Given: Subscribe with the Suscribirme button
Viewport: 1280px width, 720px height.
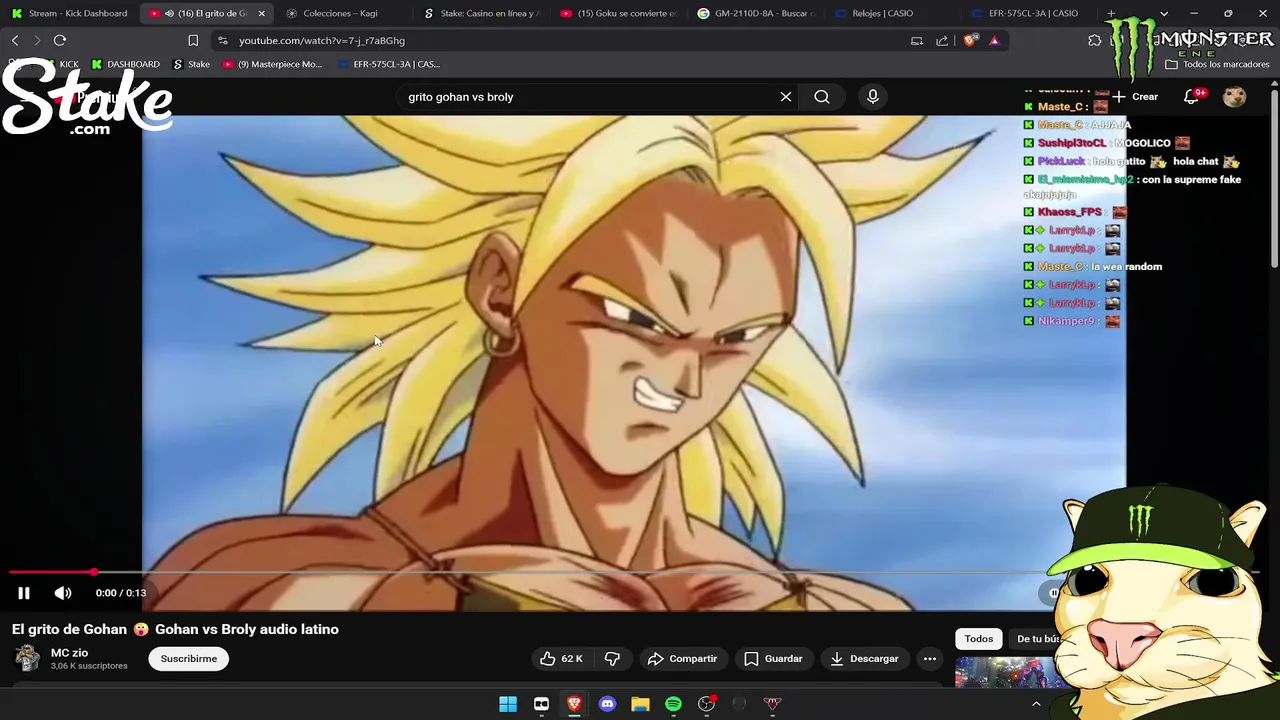Looking at the screenshot, I should coord(189,659).
